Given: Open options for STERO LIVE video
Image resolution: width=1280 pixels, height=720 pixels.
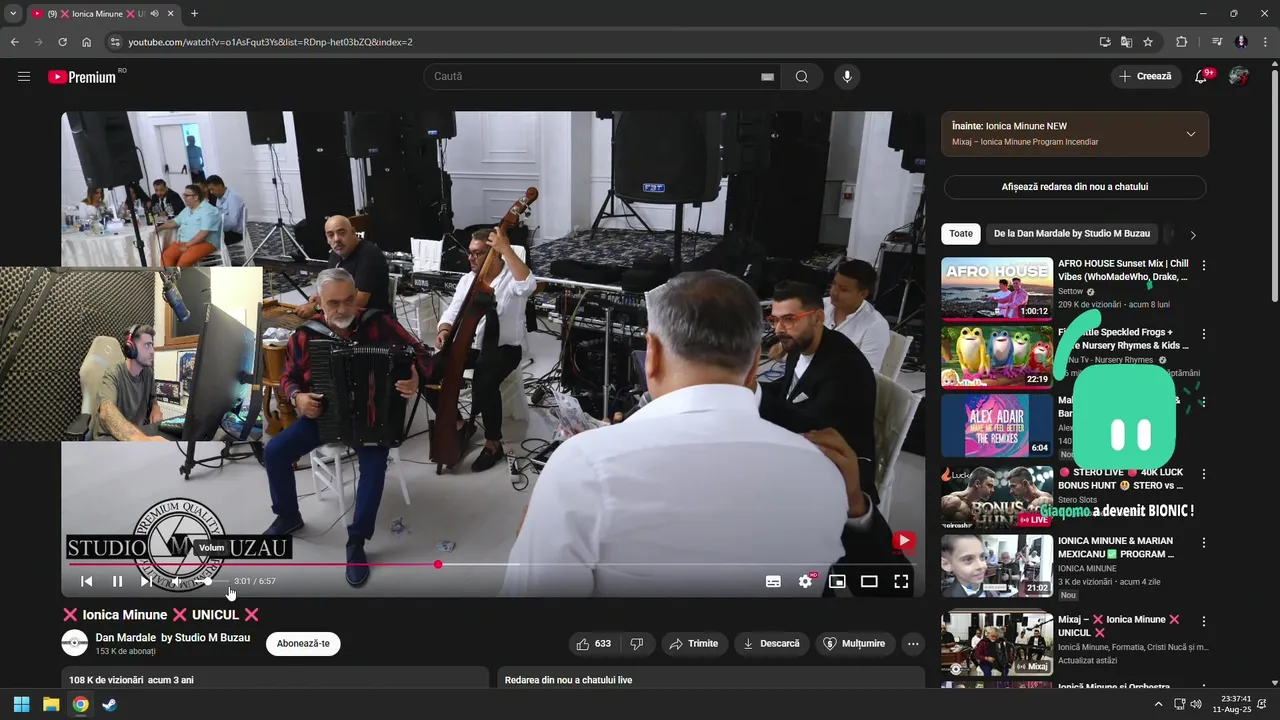Looking at the screenshot, I should [x=1204, y=474].
